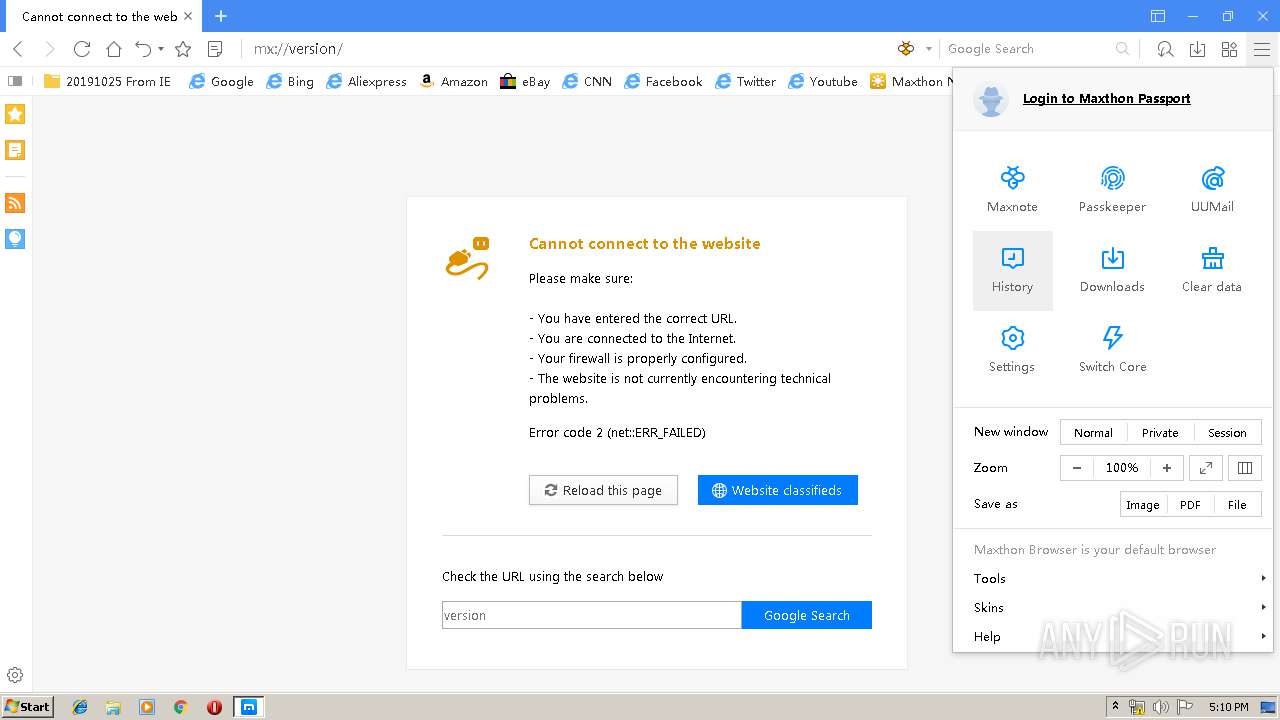Screen dimensions: 1280x720
Task: Open UUMail from the menu
Action: 1212,190
